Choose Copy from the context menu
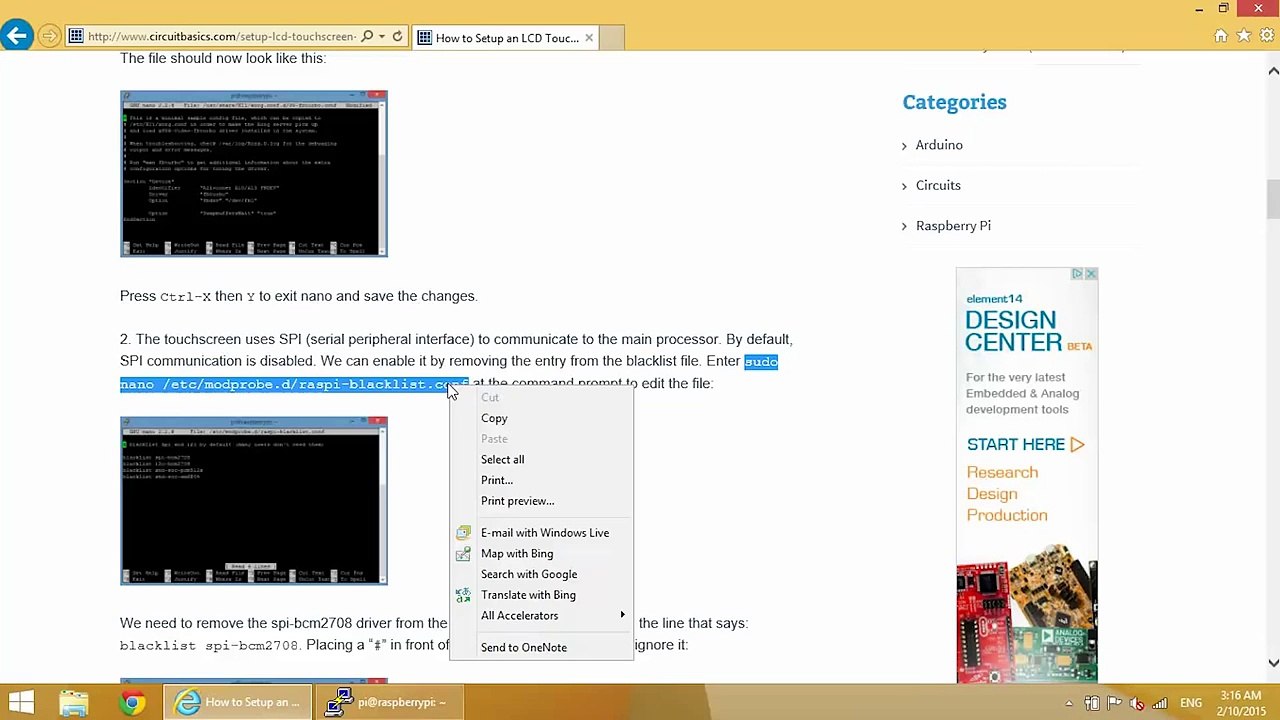The height and width of the screenshot is (720, 1280). click(x=494, y=418)
